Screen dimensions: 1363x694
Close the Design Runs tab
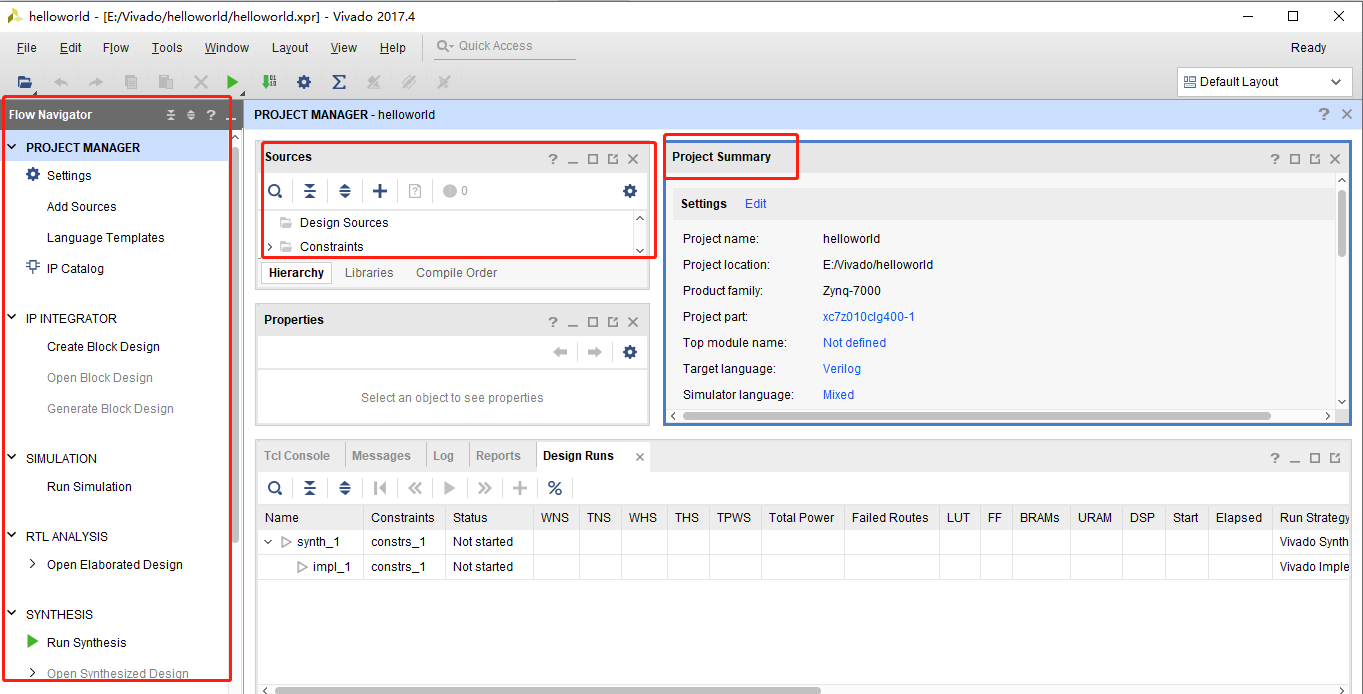640,457
